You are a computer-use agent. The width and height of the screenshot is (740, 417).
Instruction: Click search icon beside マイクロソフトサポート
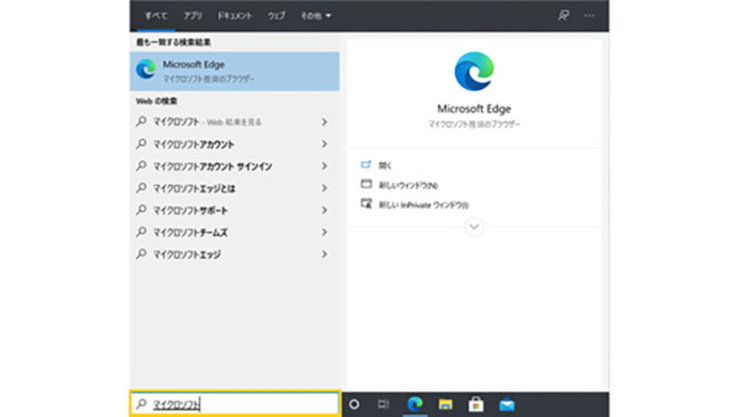(x=141, y=210)
